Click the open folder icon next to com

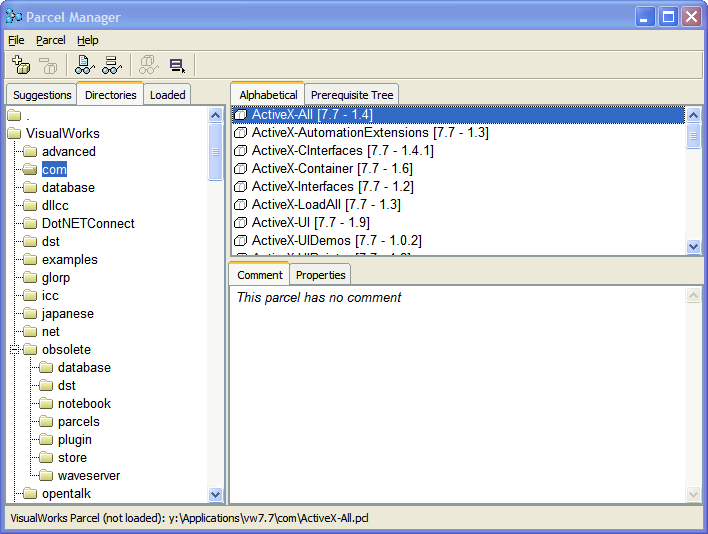click(x=30, y=169)
